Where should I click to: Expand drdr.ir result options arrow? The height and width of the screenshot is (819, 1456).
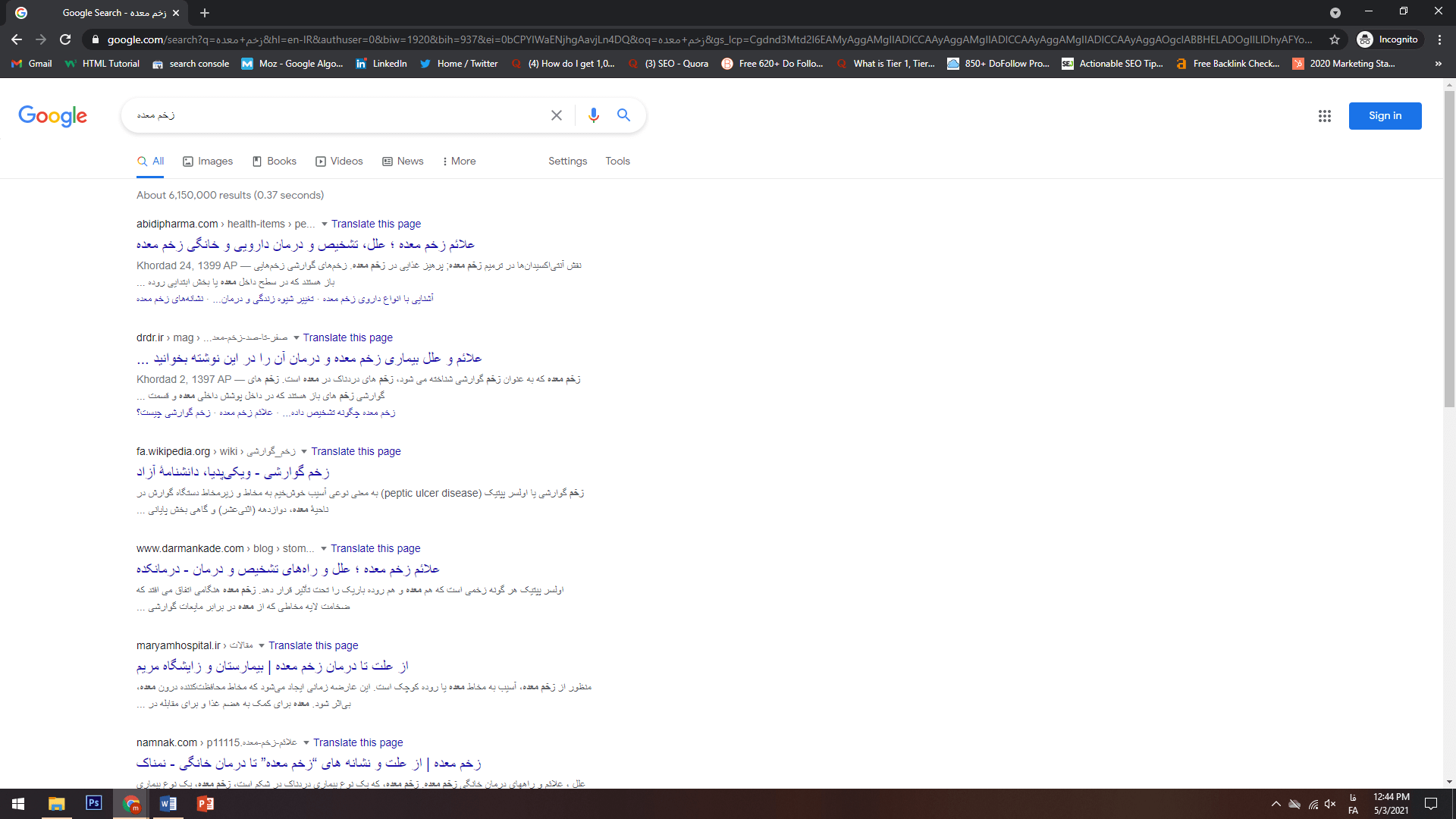coord(297,338)
